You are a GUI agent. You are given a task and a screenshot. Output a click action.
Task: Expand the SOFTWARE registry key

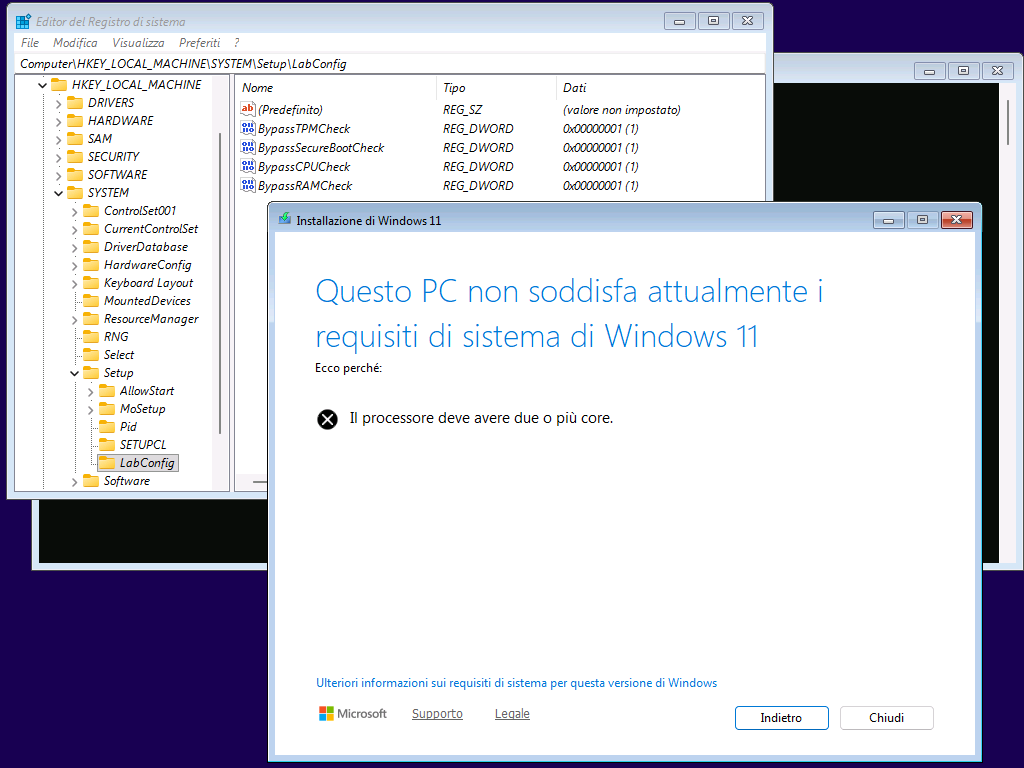point(59,175)
